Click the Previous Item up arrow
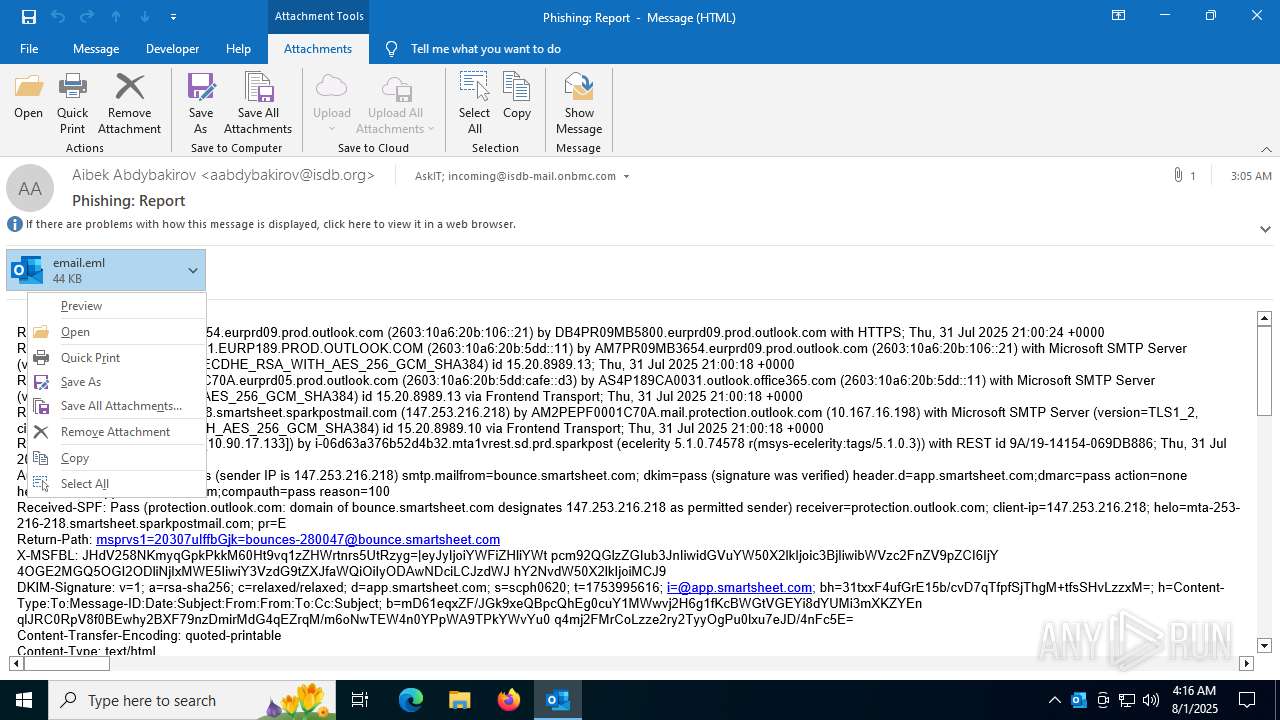The height and width of the screenshot is (720, 1280). [116, 17]
